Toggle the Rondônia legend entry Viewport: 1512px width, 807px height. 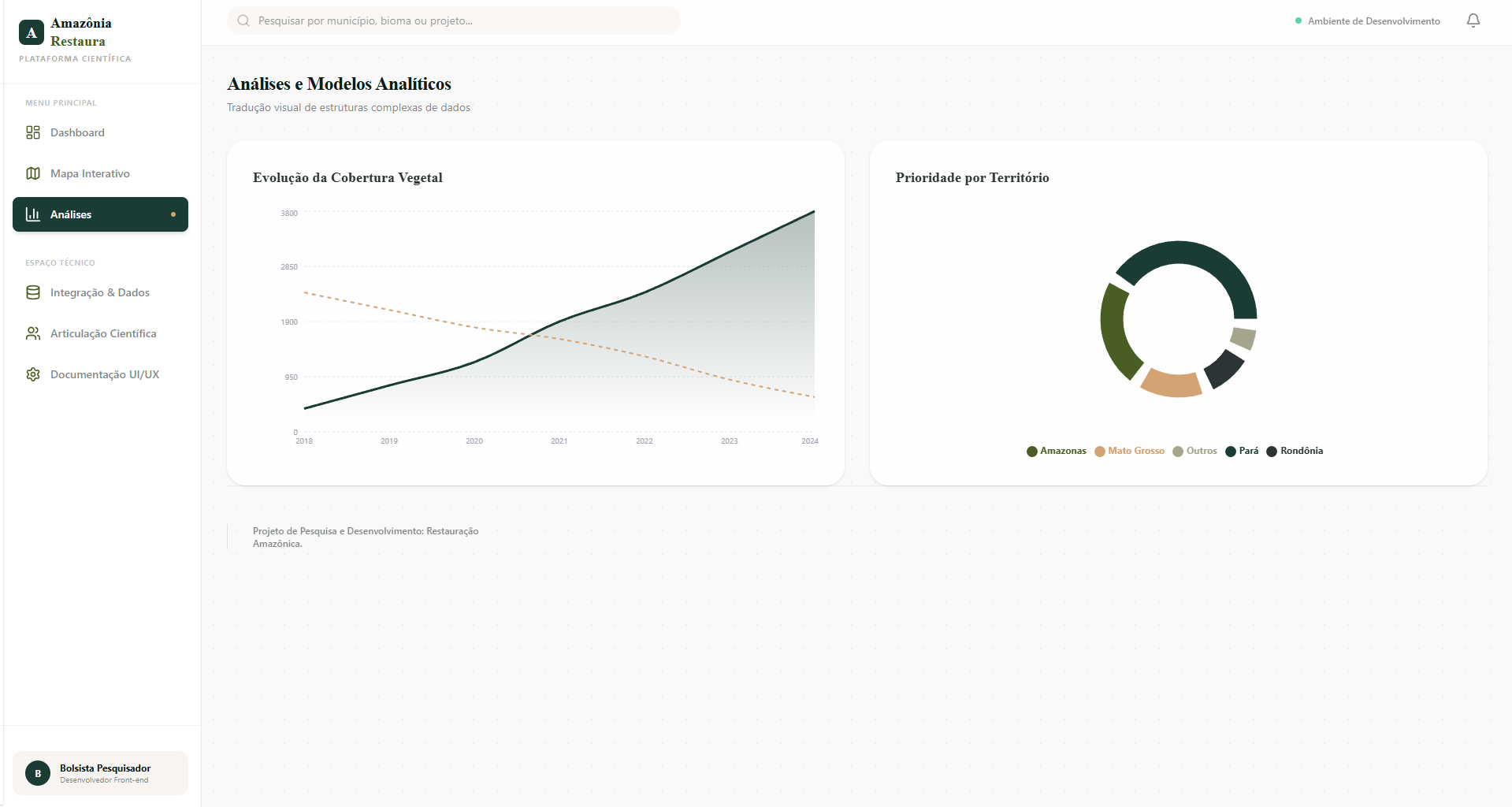[1295, 451]
